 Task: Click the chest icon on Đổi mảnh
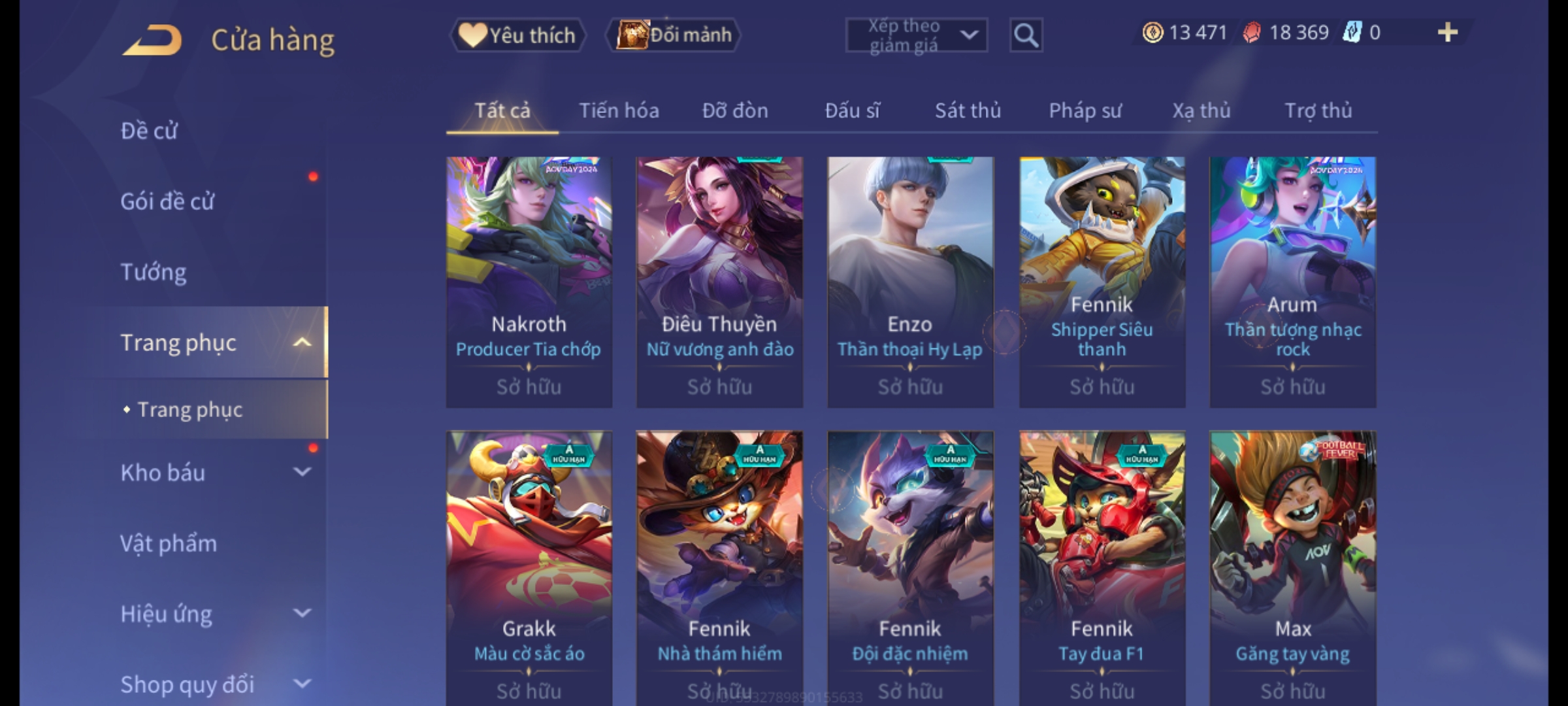(x=631, y=35)
